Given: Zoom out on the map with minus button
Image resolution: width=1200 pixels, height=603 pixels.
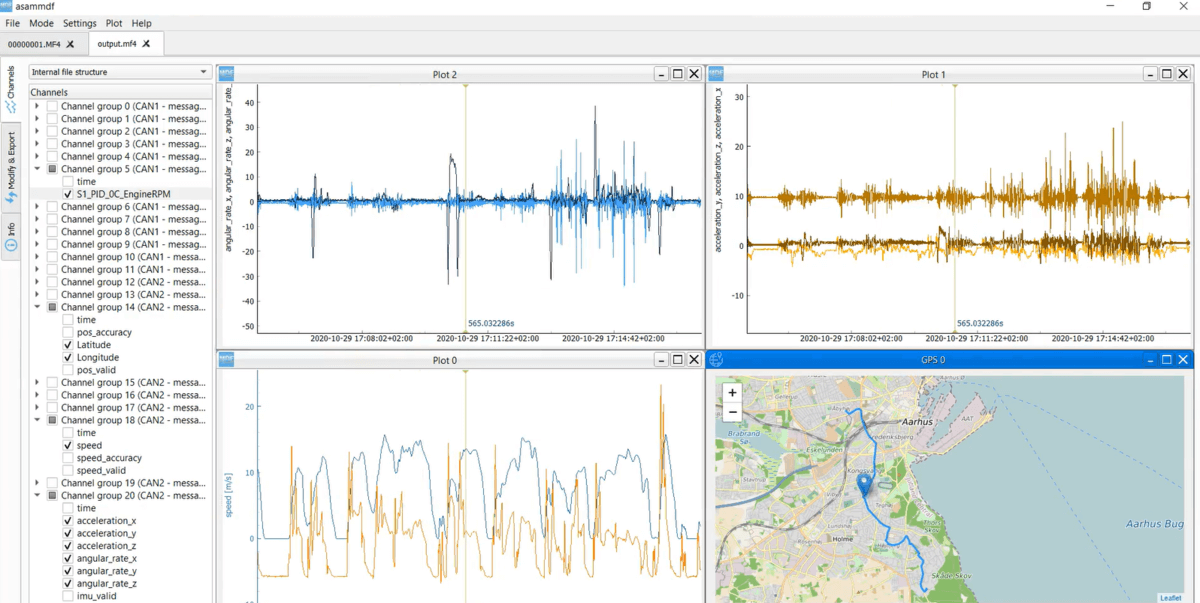Looking at the screenshot, I should (x=732, y=412).
